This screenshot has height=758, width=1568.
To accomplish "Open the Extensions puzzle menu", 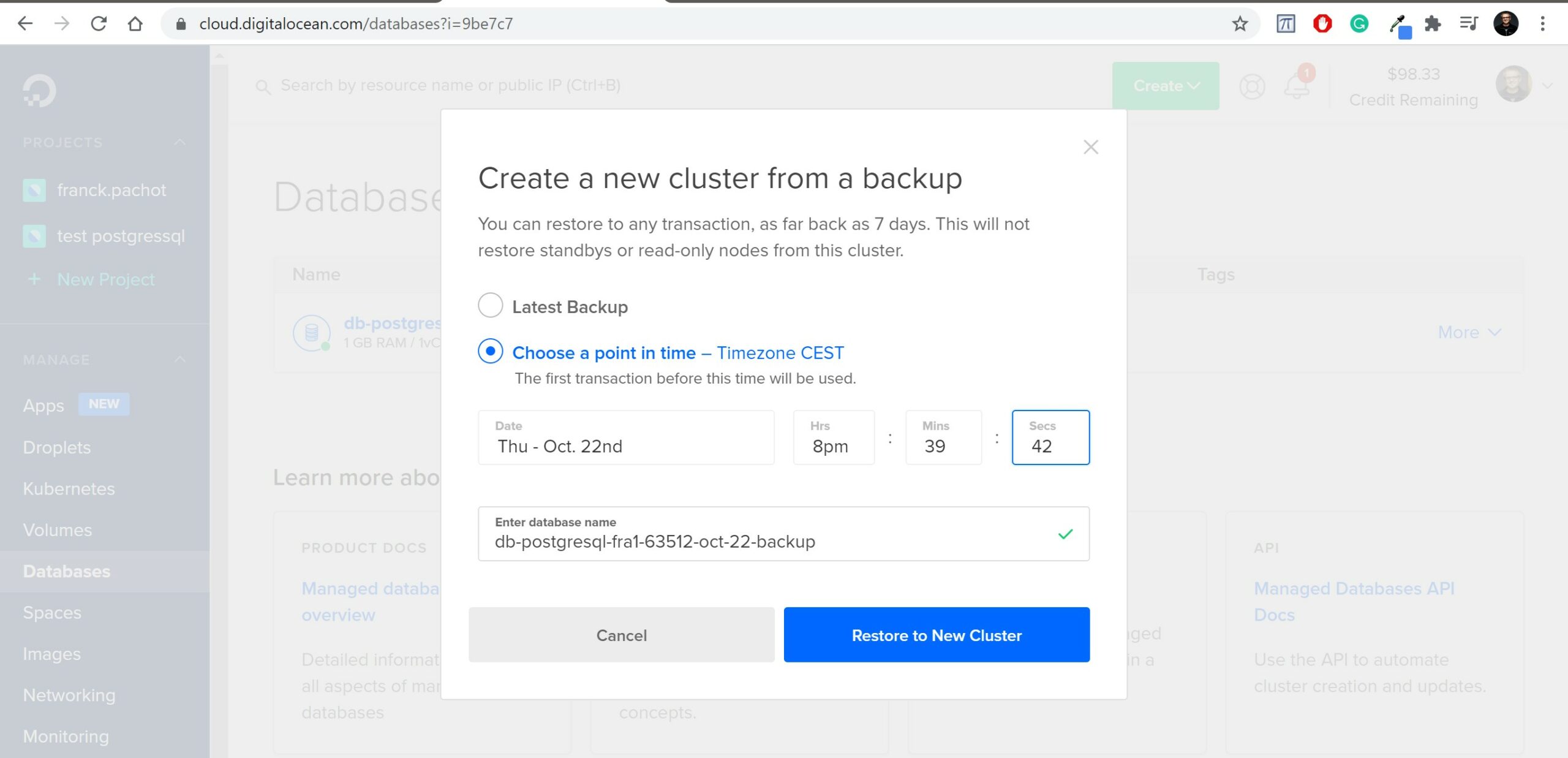I will [x=1433, y=24].
